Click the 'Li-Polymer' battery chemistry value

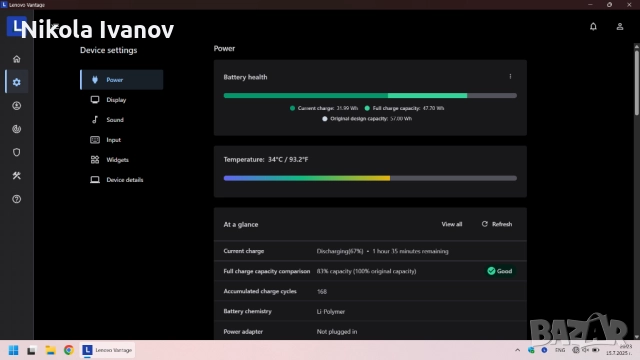coord(331,311)
